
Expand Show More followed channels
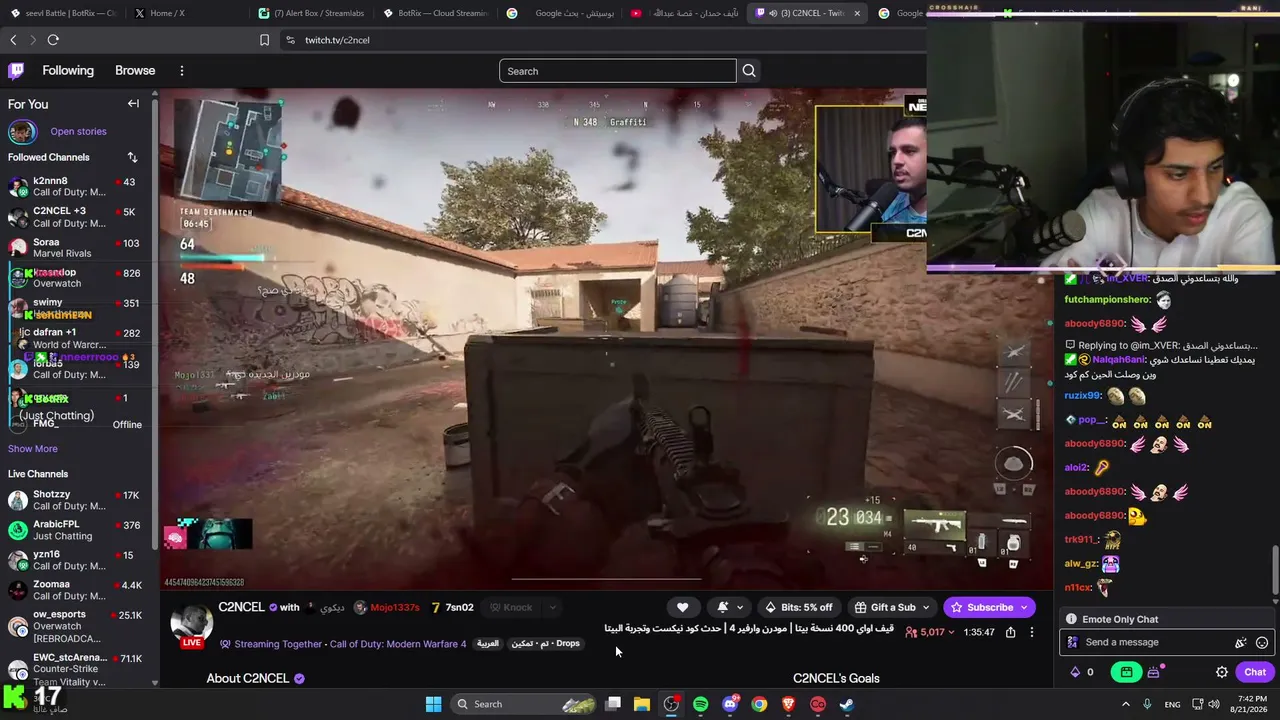tap(33, 449)
